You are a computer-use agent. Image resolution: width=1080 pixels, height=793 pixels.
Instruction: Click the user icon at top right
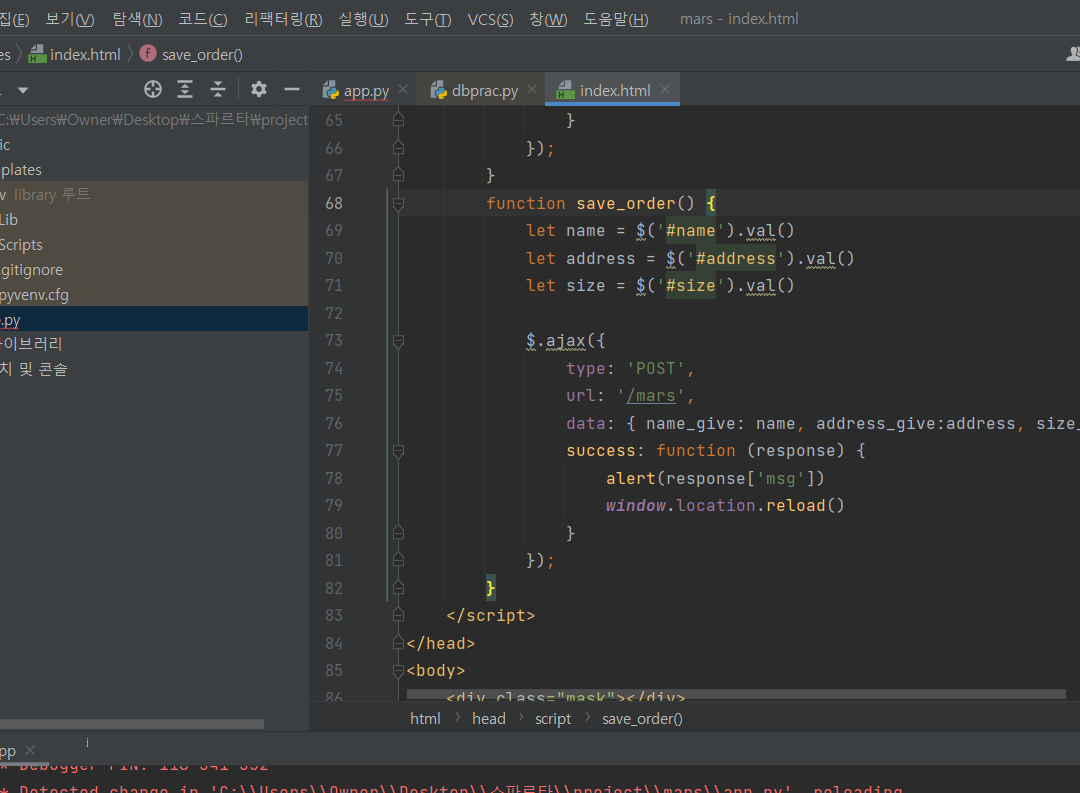coord(1073,54)
